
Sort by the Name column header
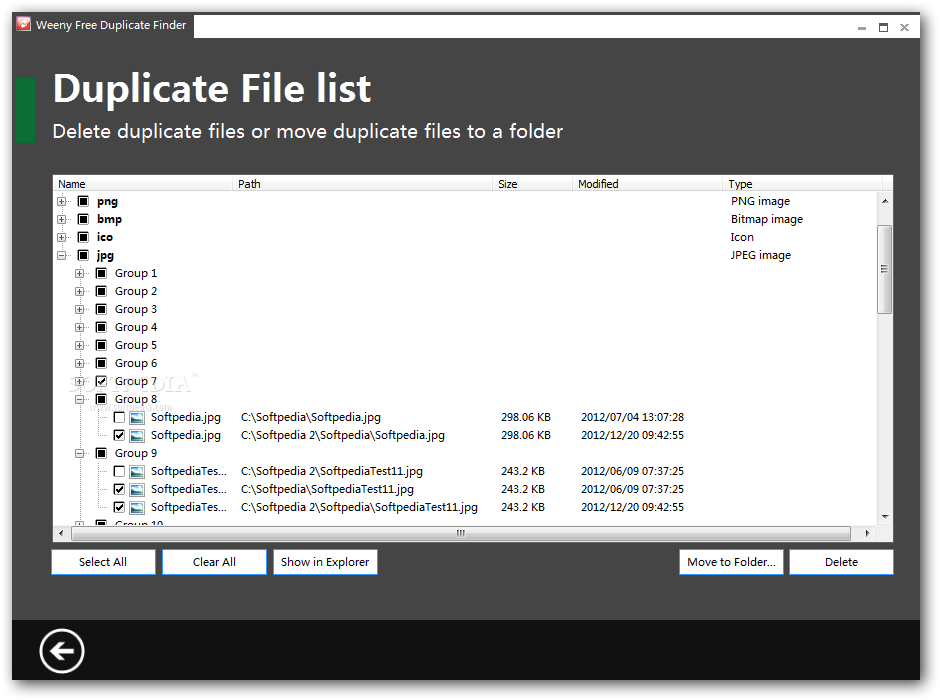pyautogui.click(x=143, y=184)
